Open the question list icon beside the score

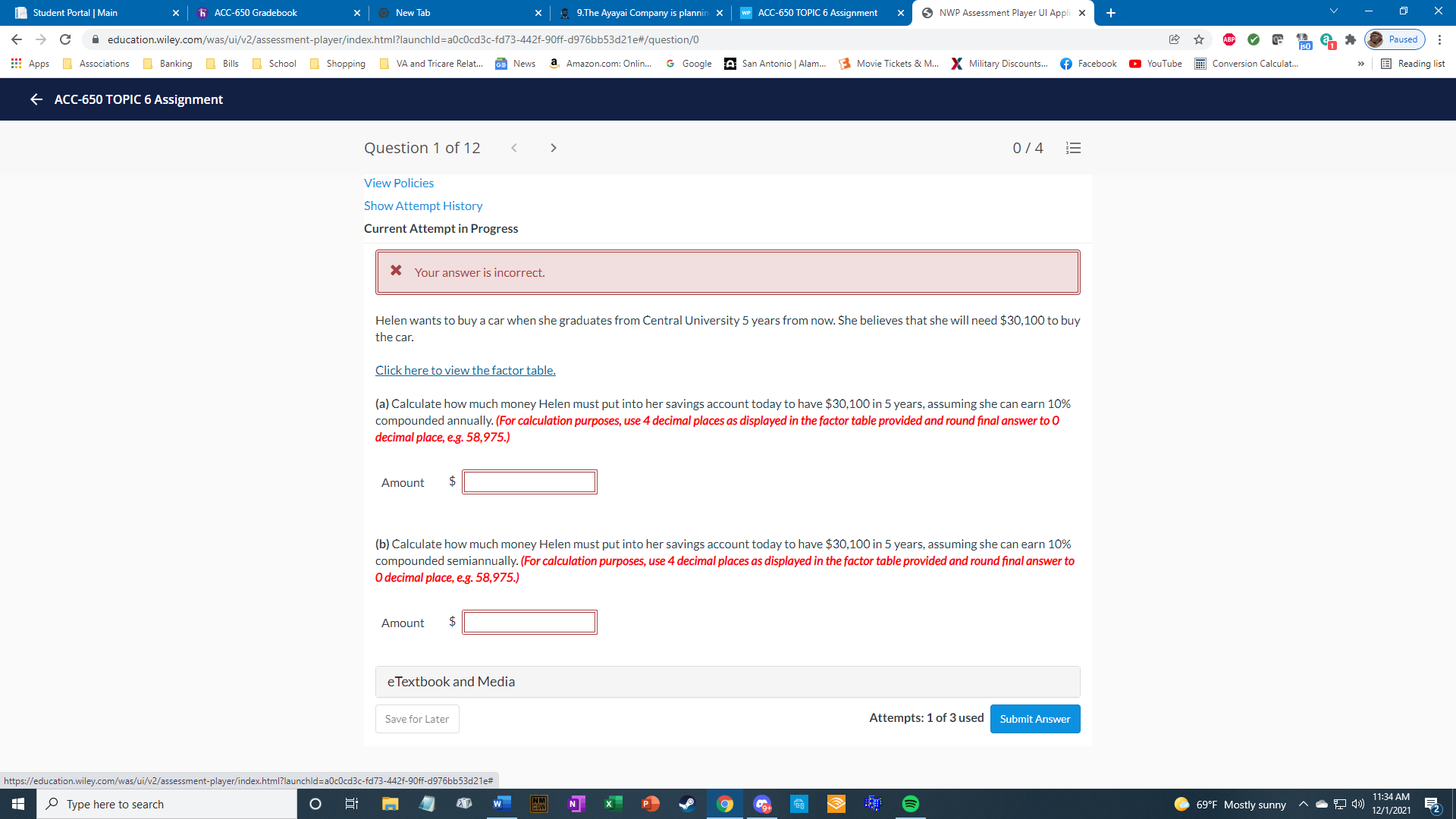coord(1073,148)
